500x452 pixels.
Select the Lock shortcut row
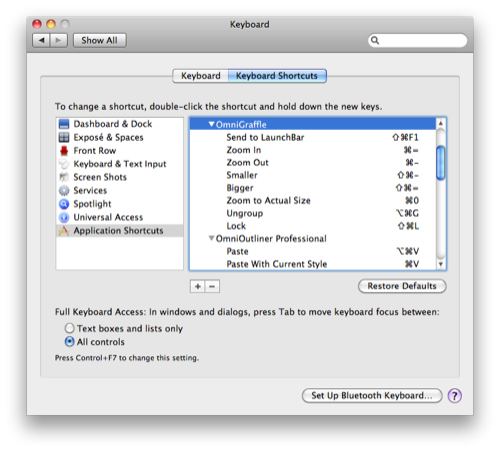click(313, 226)
